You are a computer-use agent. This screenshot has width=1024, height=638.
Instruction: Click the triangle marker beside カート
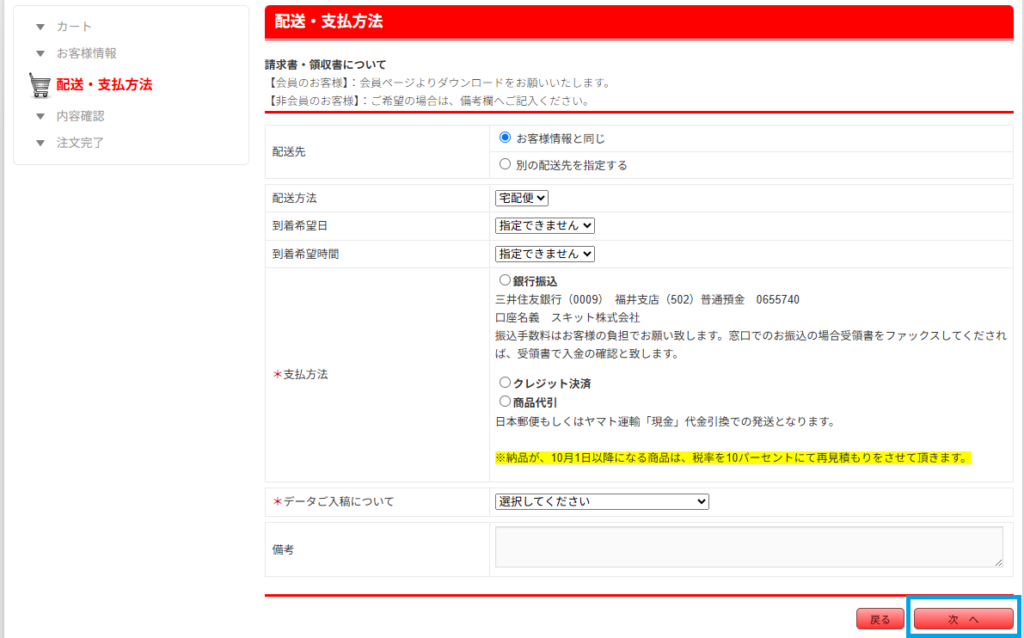(40, 27)
